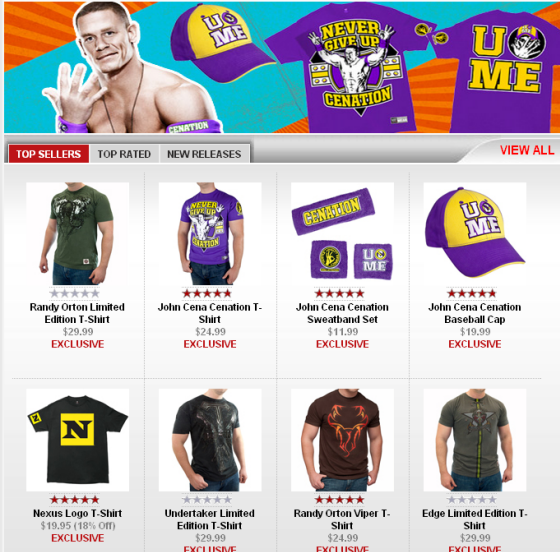
Task: Click the U C ME baseball cap thumbnail
Action: [475, 234]
